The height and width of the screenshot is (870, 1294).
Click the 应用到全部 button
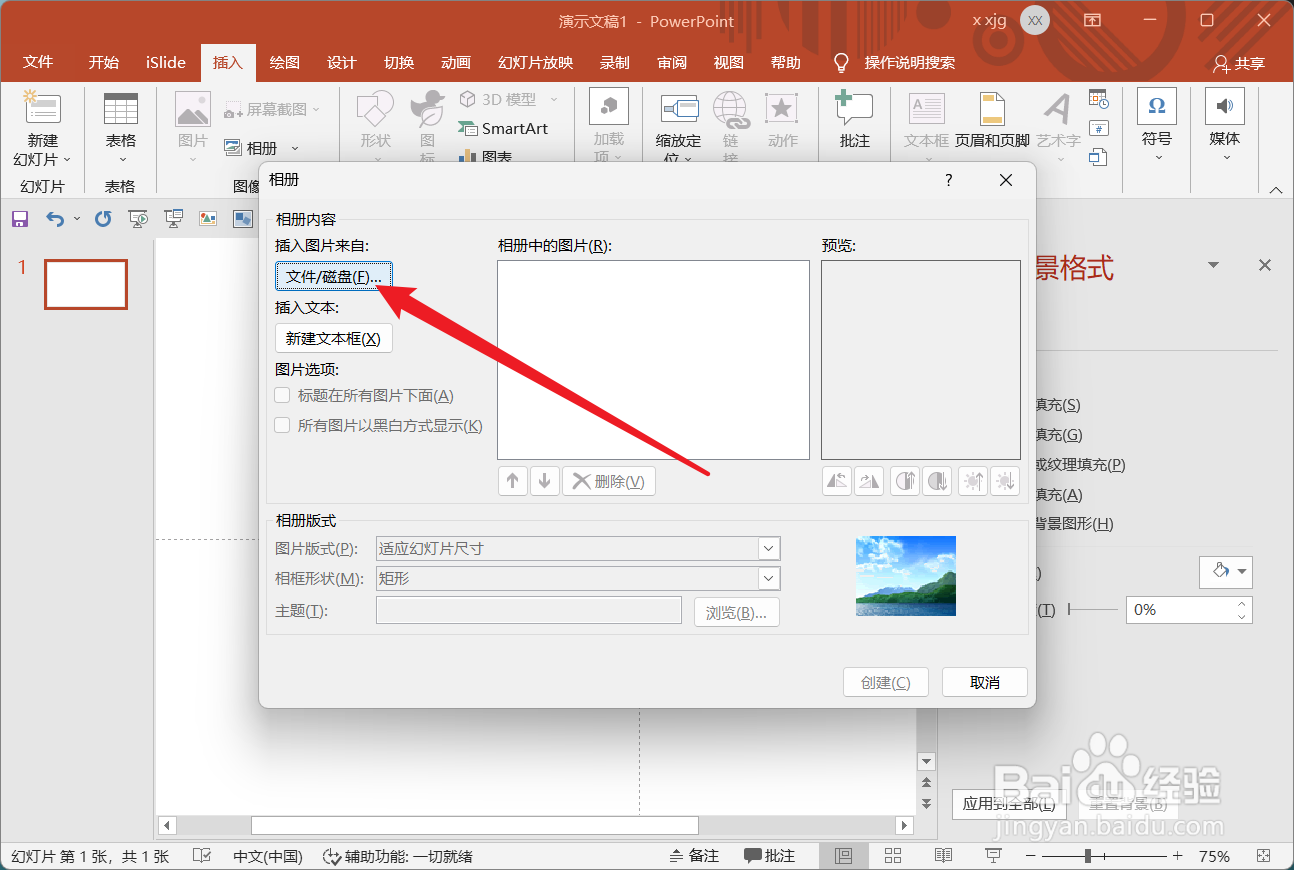(1008, 803)
